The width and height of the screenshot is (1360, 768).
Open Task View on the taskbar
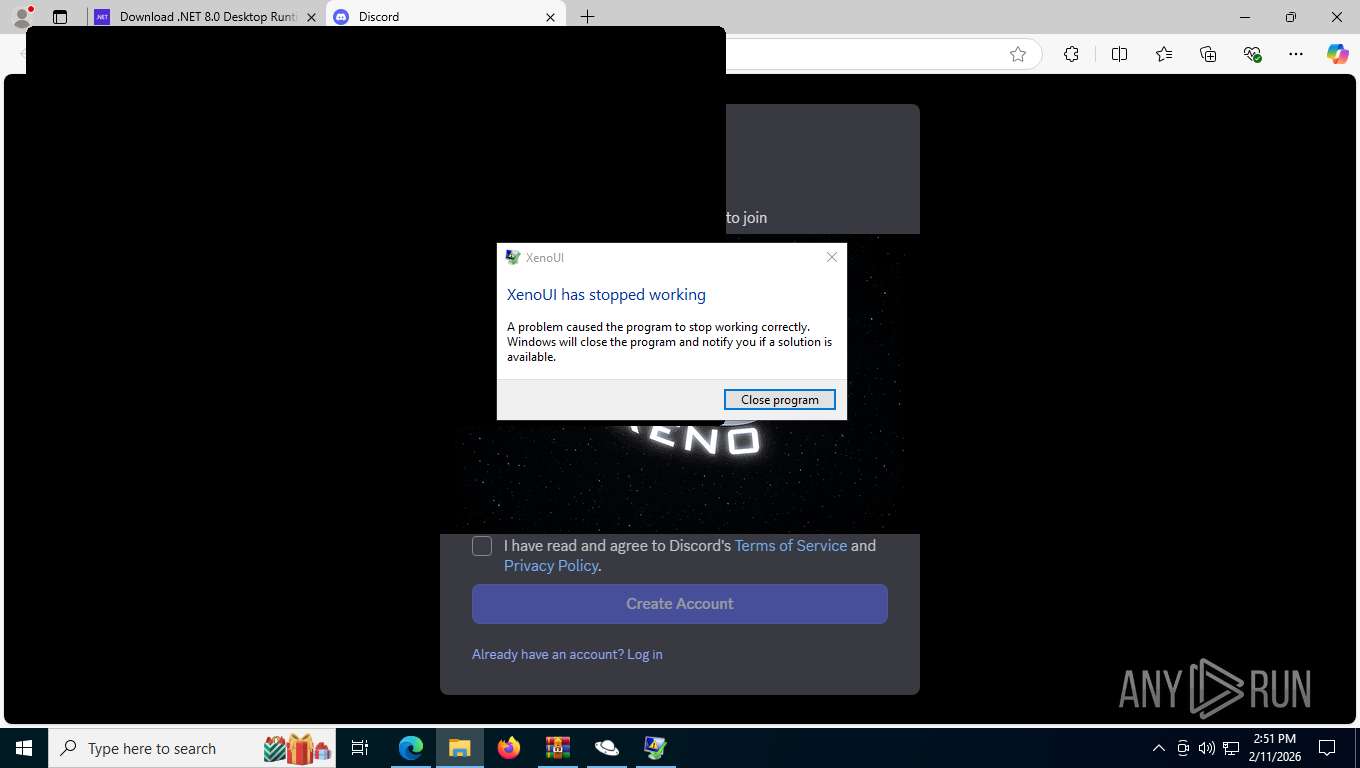(360, 748)
